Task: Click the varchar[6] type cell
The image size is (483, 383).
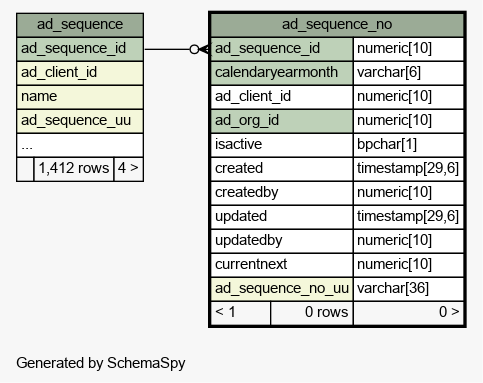Action: (408, 73)
